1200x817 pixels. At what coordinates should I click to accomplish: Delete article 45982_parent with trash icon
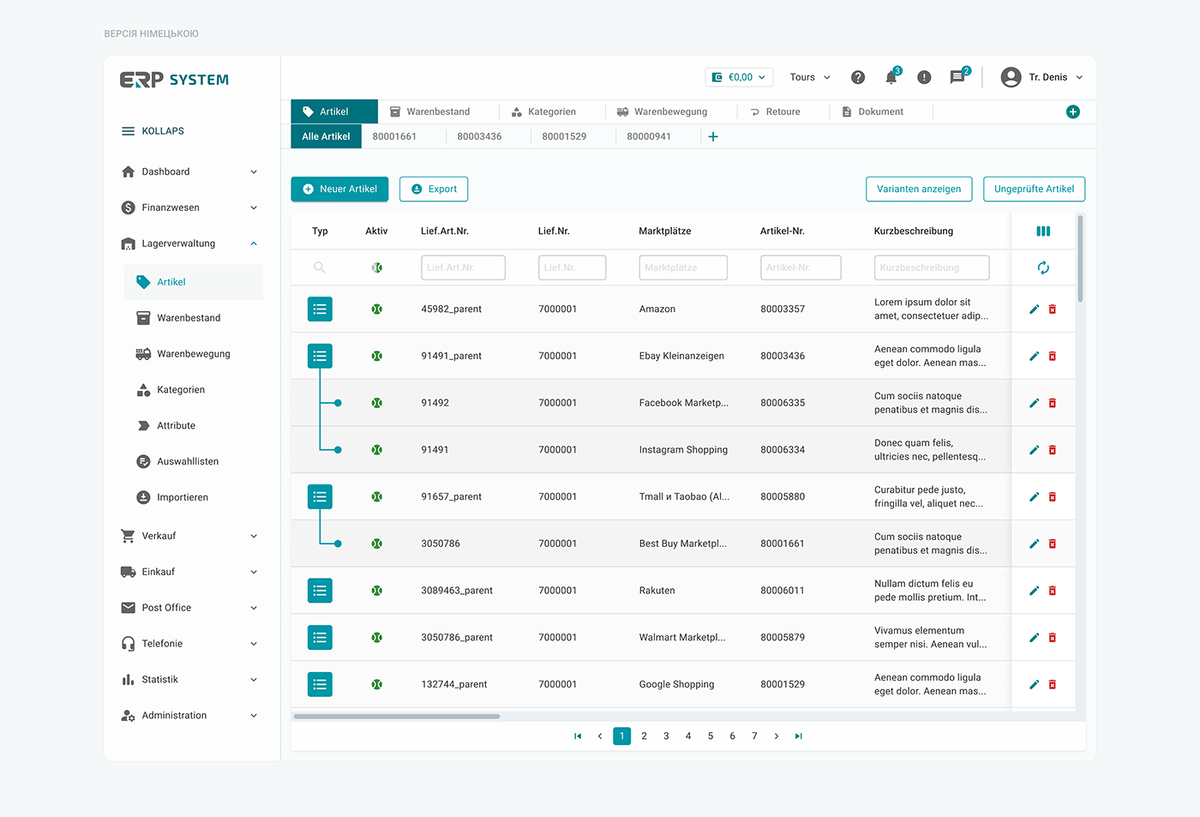[1052, 309]
